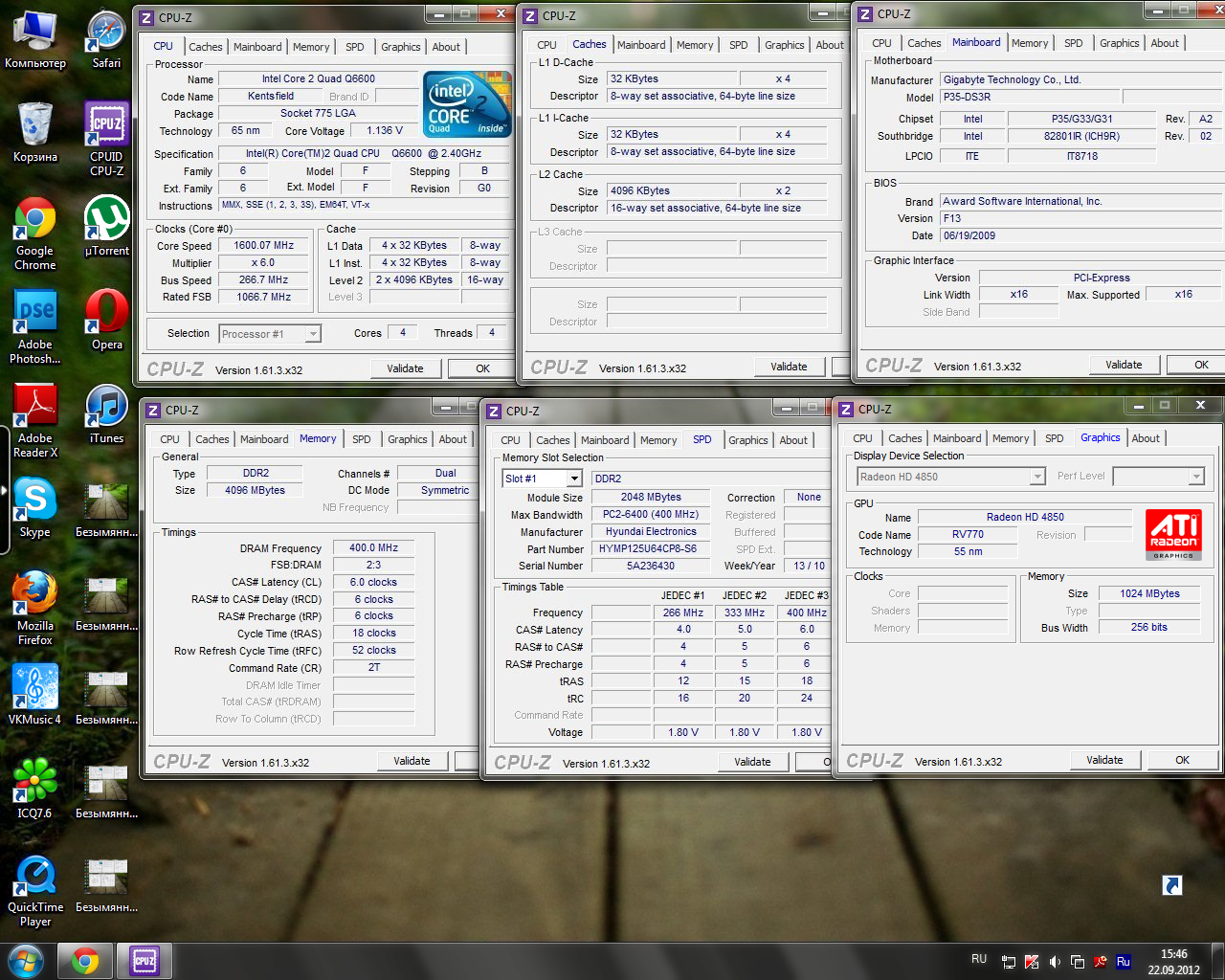Click the Core Speed 1600.07 MHz value

click(264, 246)
